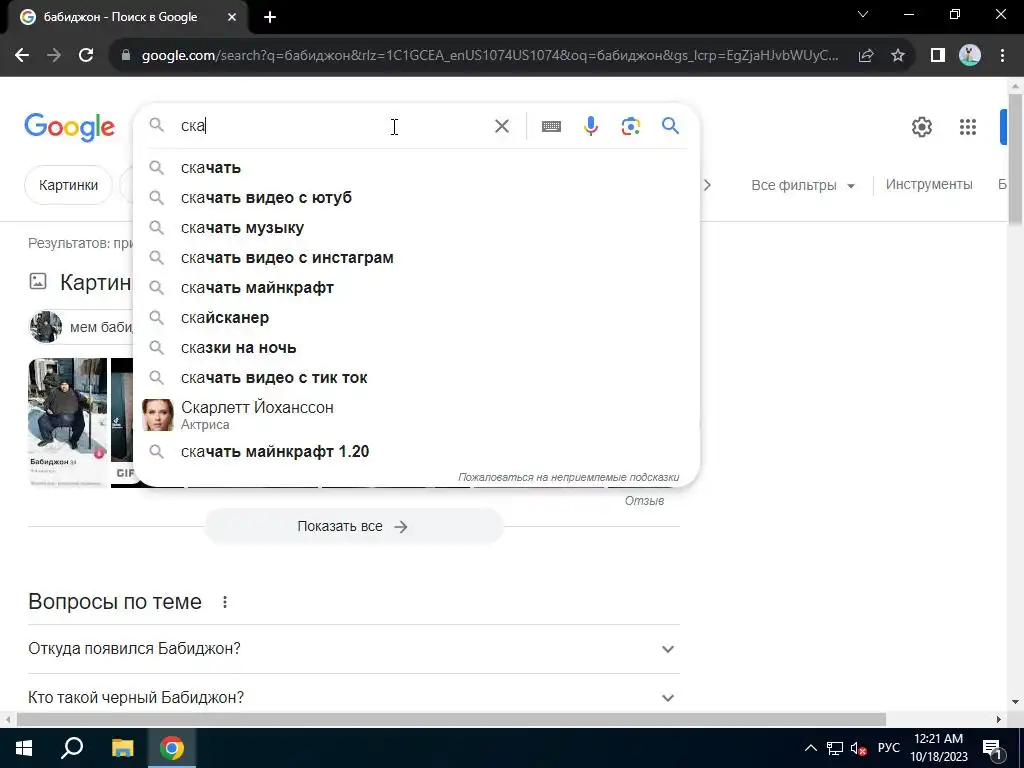Share this page from address bar

pyautogui.click(x=866, y=56)
